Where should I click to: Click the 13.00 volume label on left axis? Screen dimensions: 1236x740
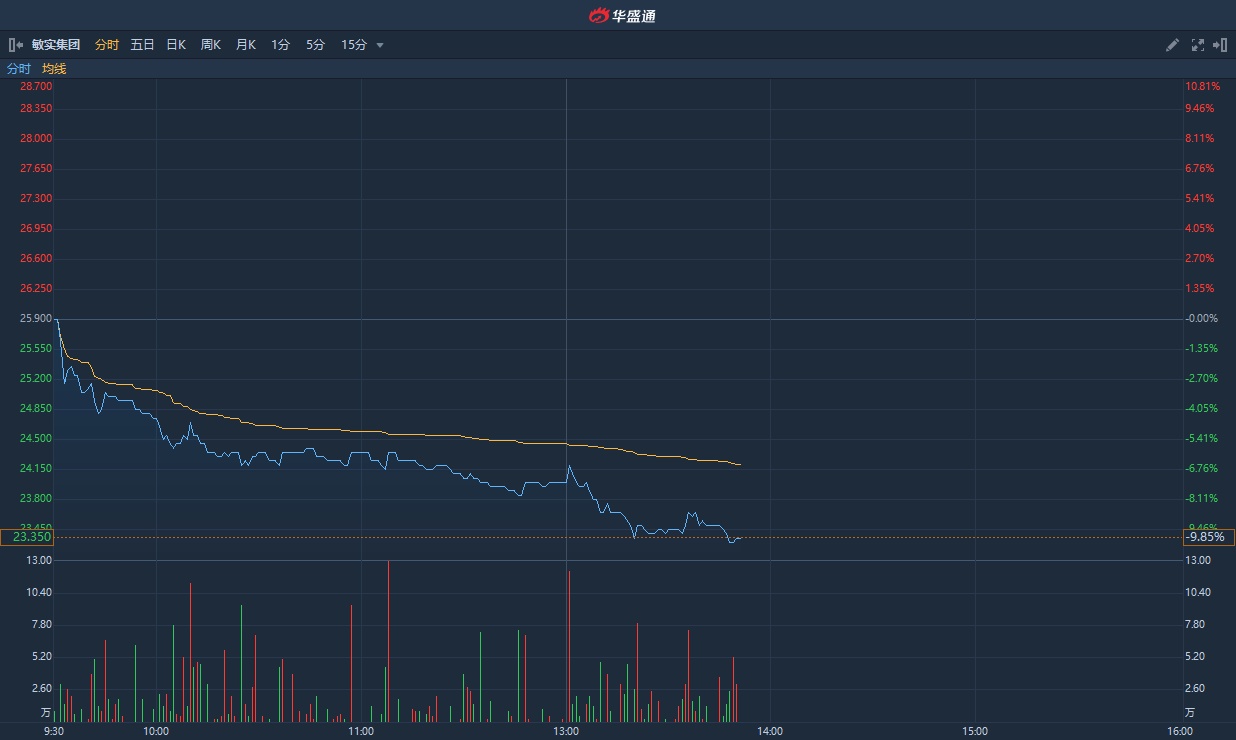click(39, 560)
